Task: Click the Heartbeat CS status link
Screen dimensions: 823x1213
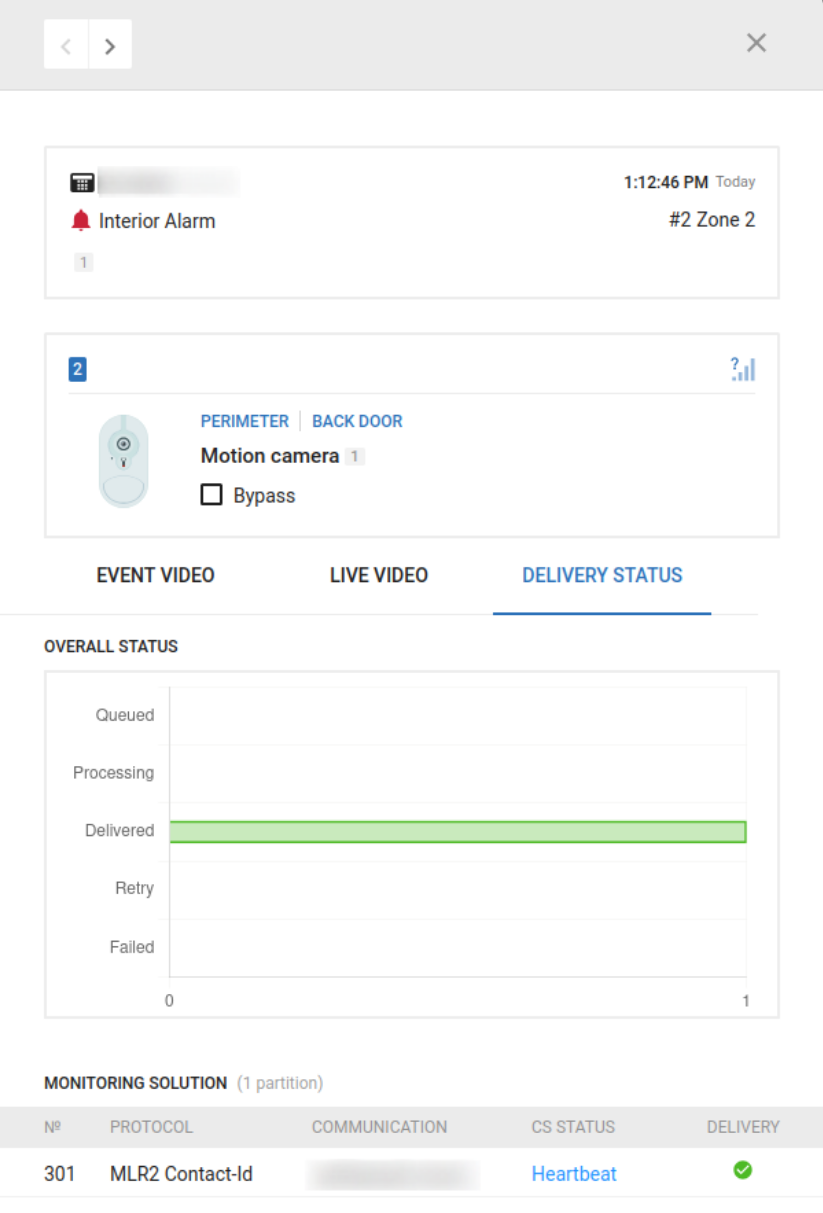Action: click(x=574, y=1174)
